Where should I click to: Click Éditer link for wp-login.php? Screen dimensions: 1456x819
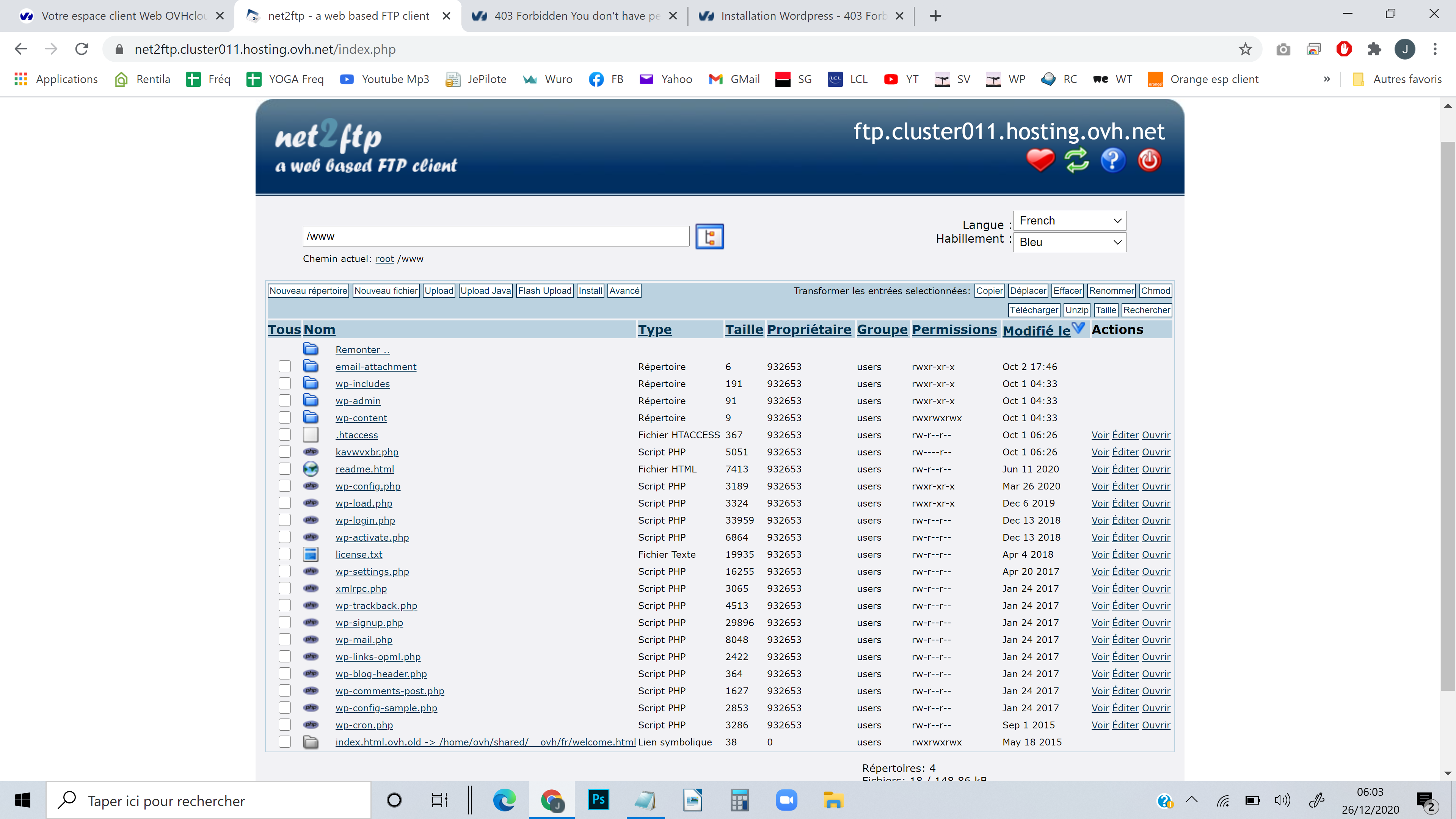[x=1125, y=520]
